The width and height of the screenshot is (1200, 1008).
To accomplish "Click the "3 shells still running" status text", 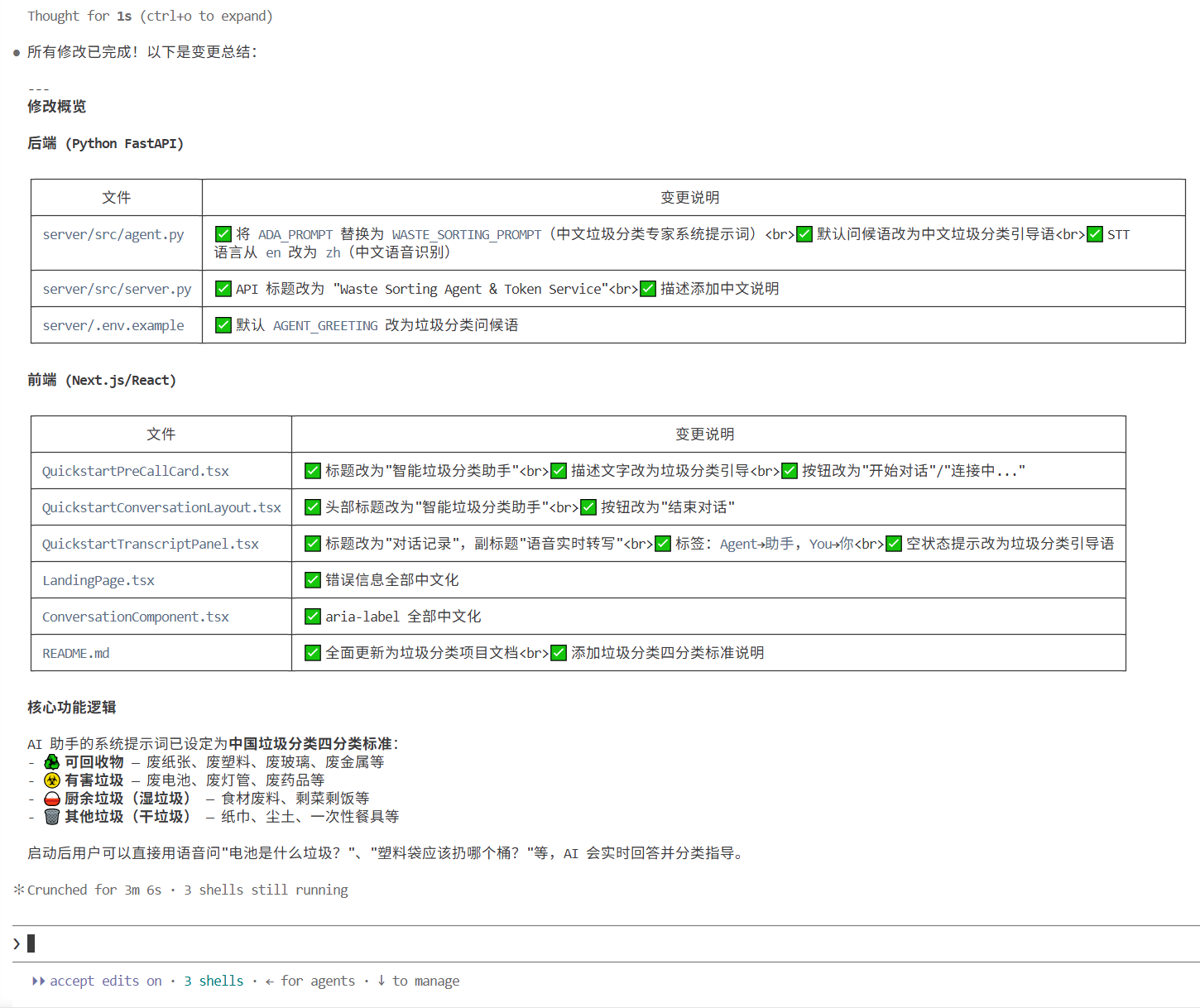I will [x=266, y=890].
